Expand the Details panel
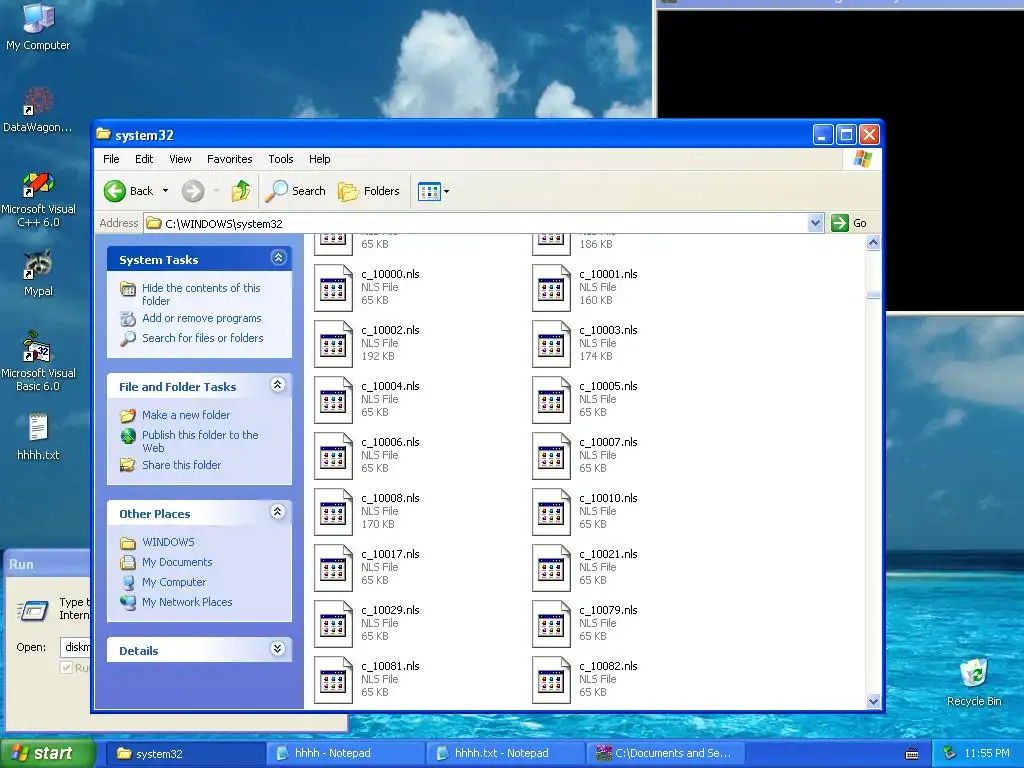Viewport: 1024px width, 768px height. 278,648
